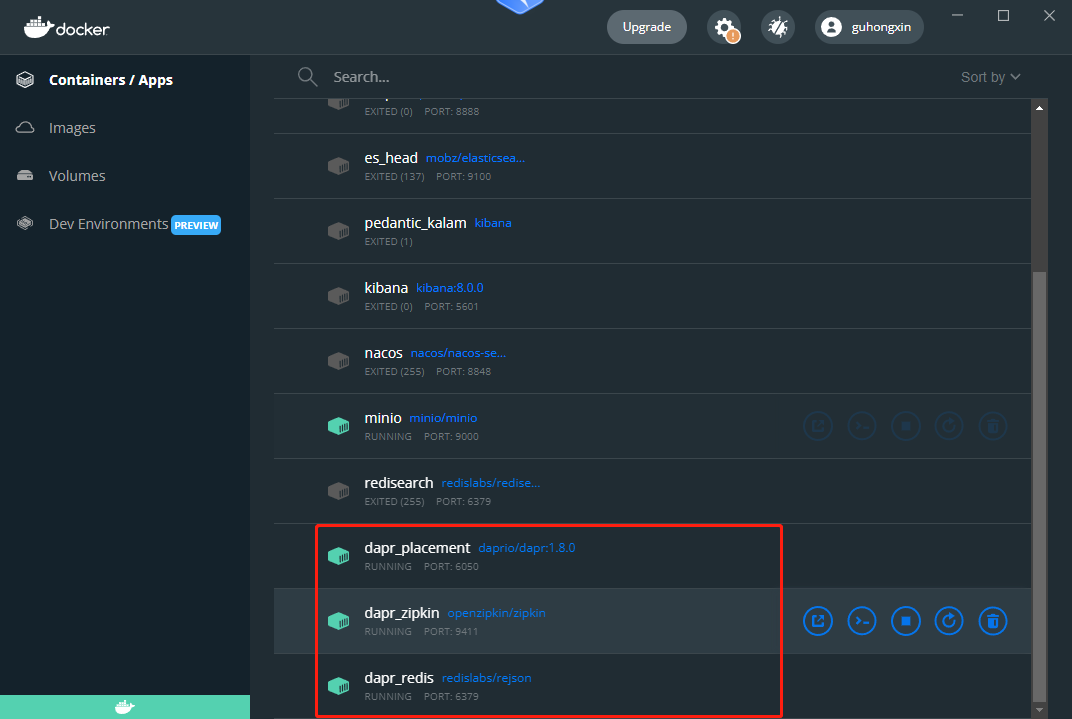Open CLI terminal for minio

(861, 426)
